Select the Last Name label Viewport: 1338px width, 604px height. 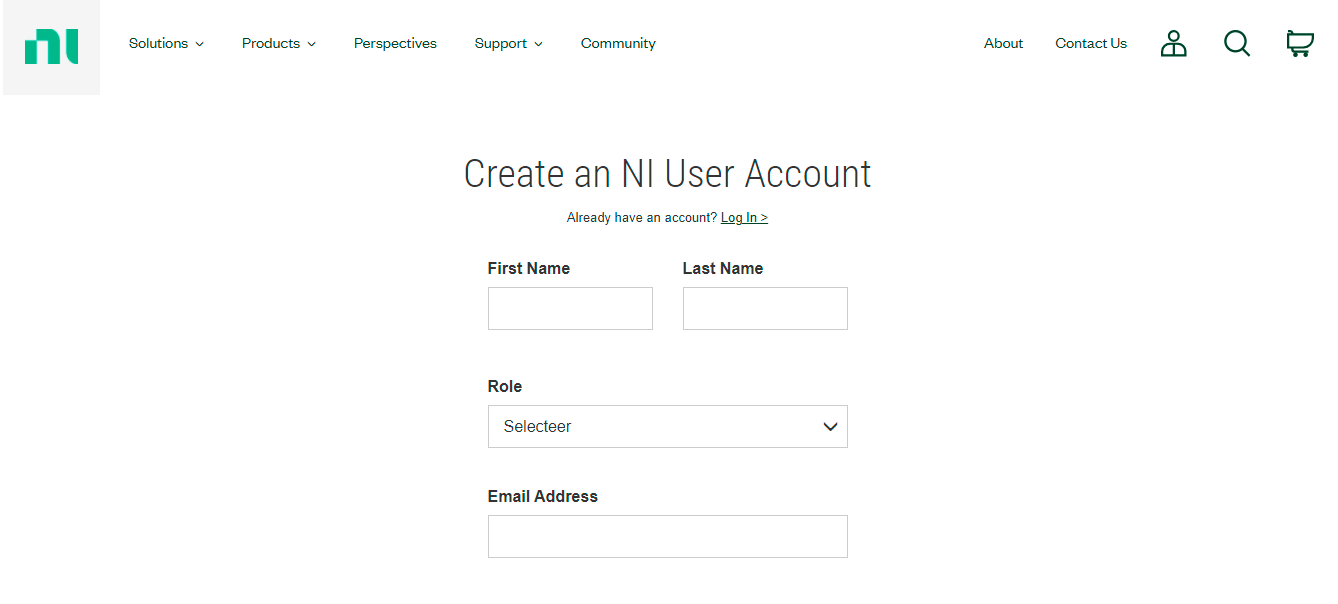click(x=723, y=268)
